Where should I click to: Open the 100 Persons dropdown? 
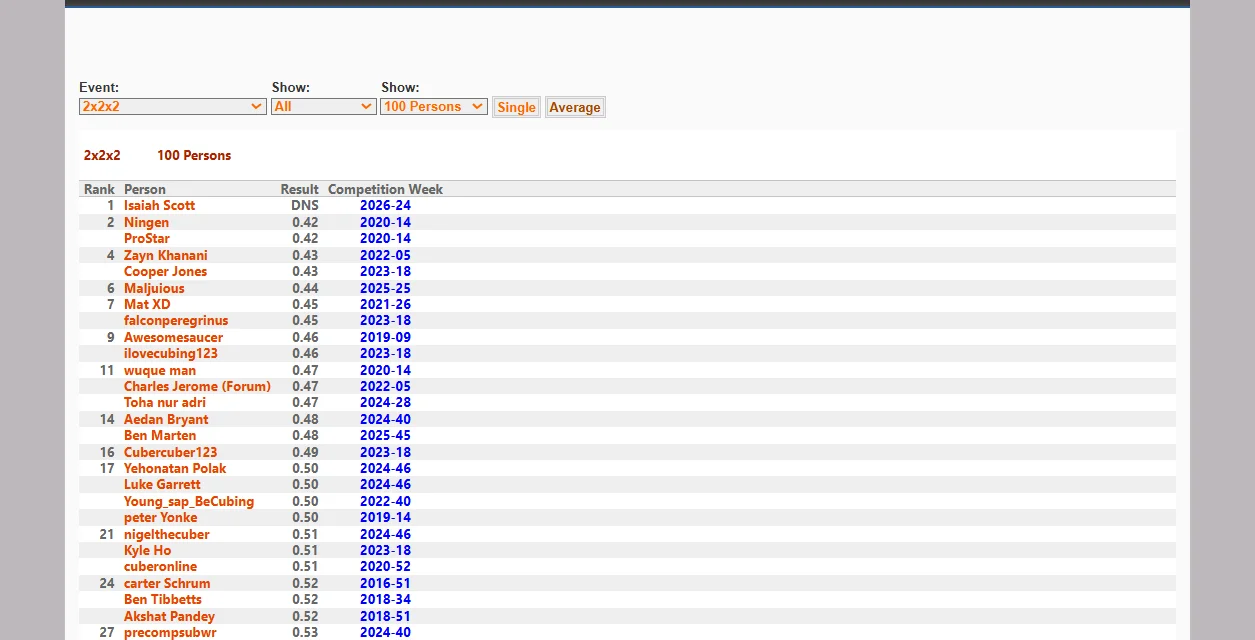pyautogui.click(x=433, y=106)
